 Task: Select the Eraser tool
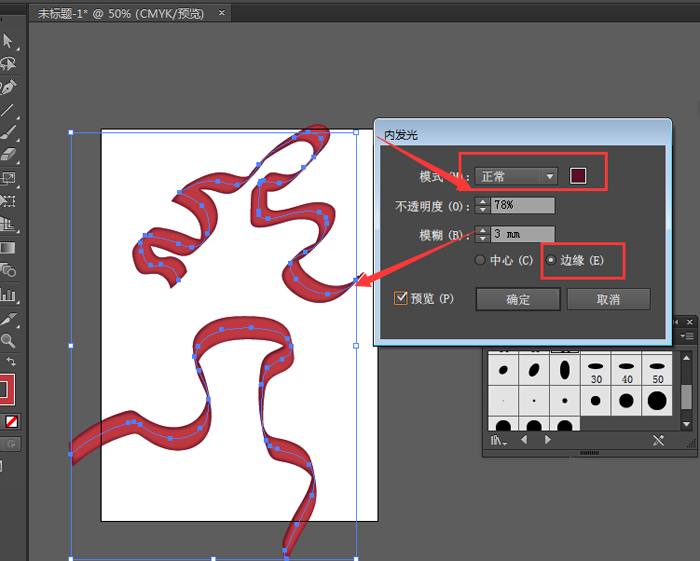pyautogui.click(x=8, y=155)
